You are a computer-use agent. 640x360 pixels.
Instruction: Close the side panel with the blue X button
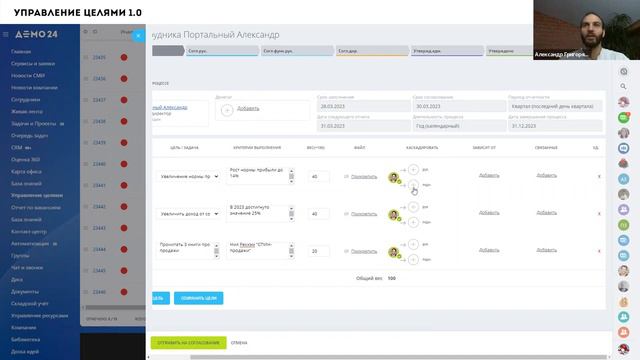[138, 36]
